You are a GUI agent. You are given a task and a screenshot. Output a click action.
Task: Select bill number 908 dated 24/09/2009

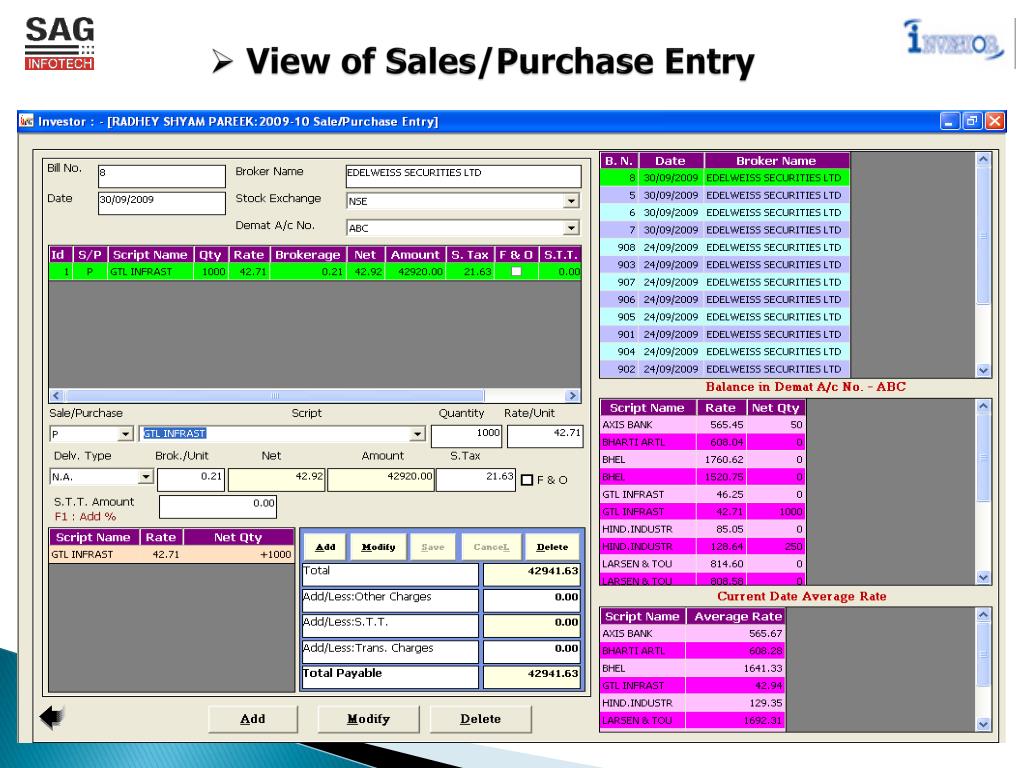(725, 248)
